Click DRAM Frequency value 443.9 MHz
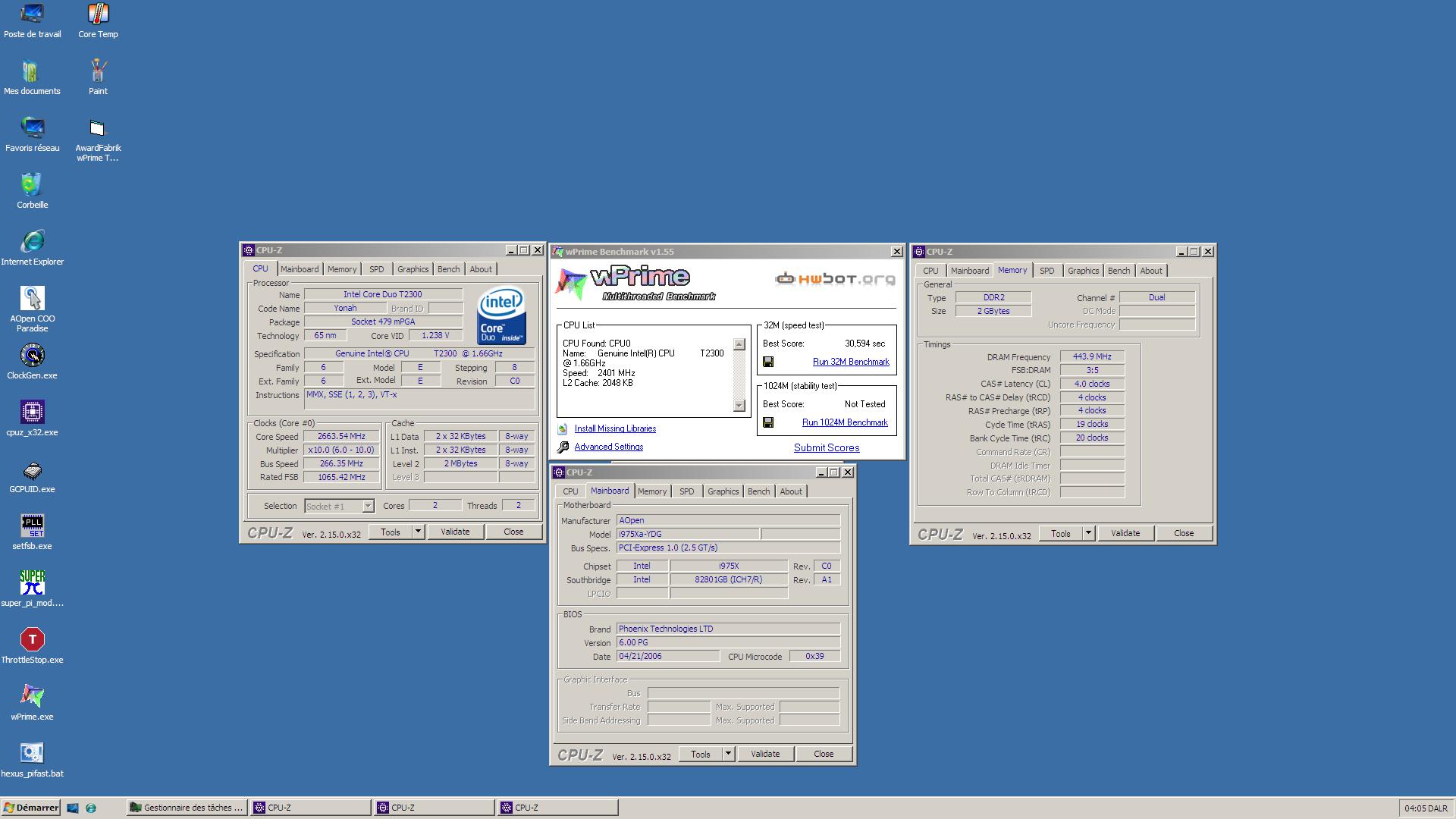Image resolution: width=1456 pixels, height=819 pixels. click(x=1092, y=357)
